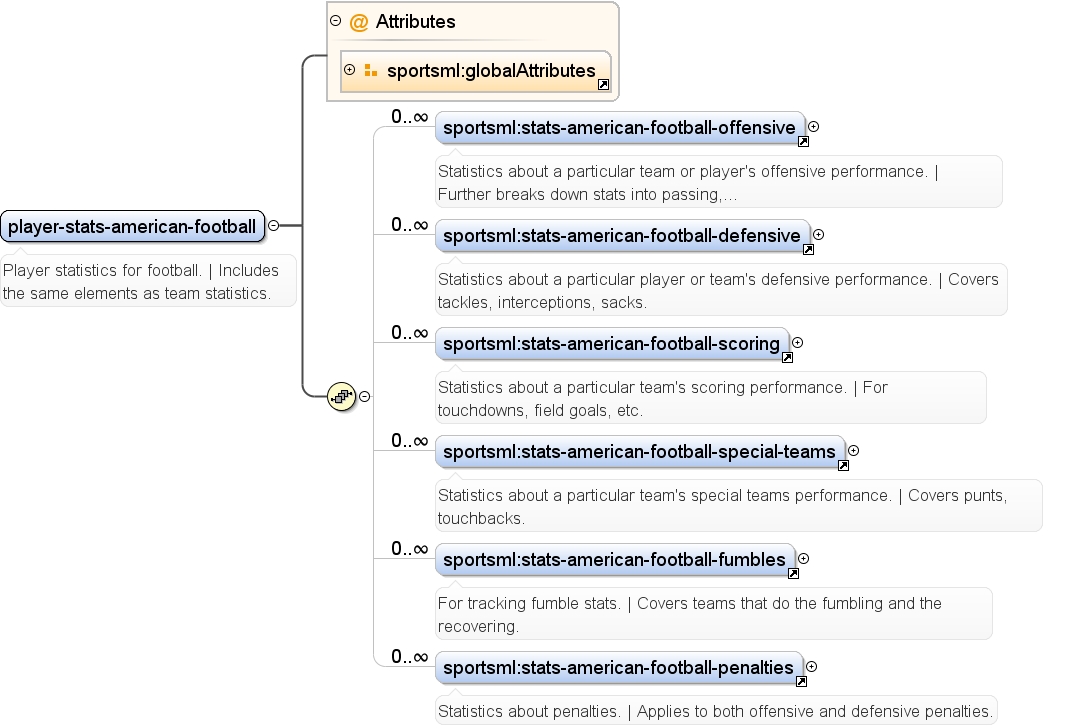The image size is (1066, 728).
Task: Select the player-stats-american-football root element
Action: (133, 226)
